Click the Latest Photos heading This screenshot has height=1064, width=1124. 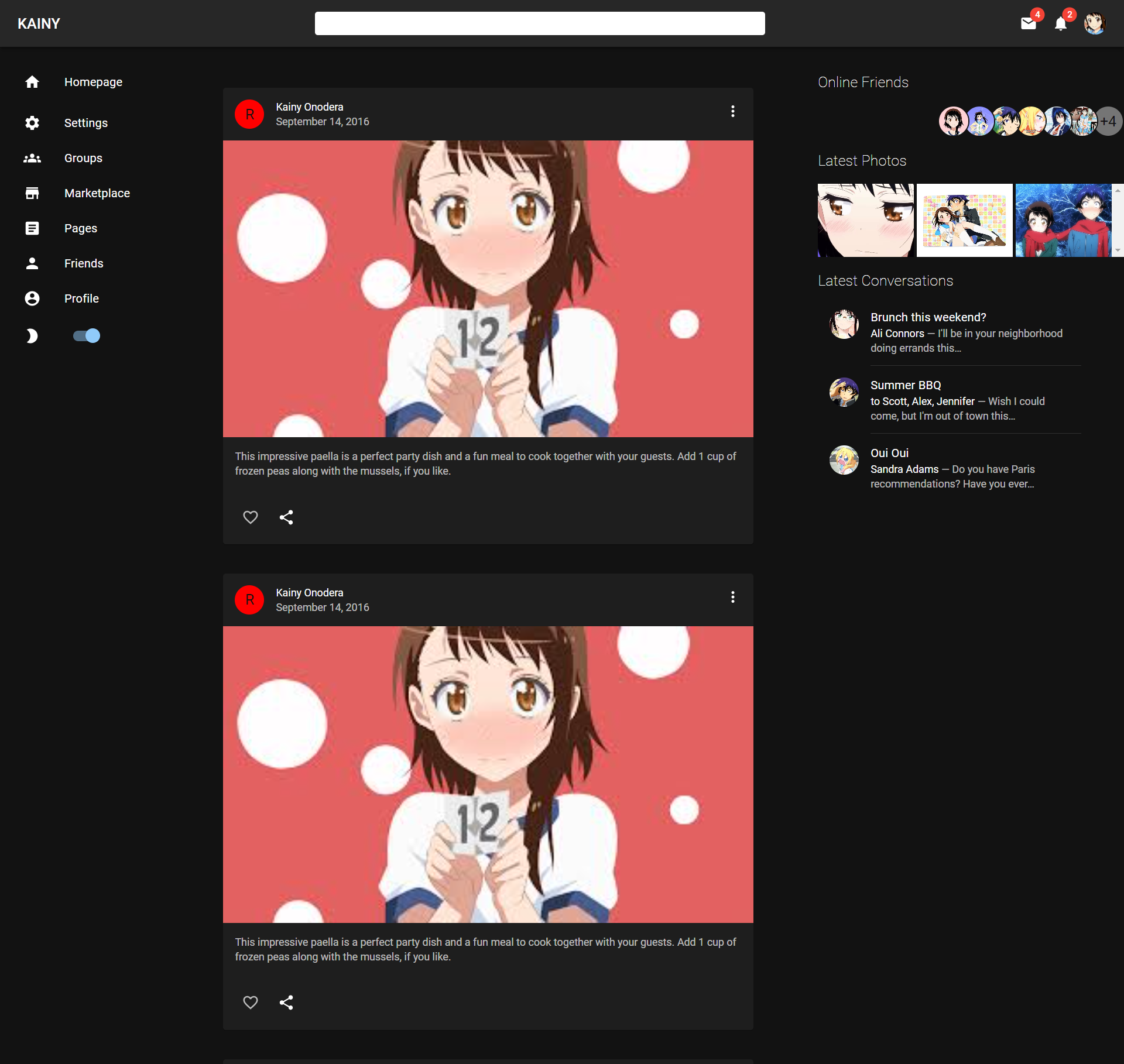coord(862,161)
